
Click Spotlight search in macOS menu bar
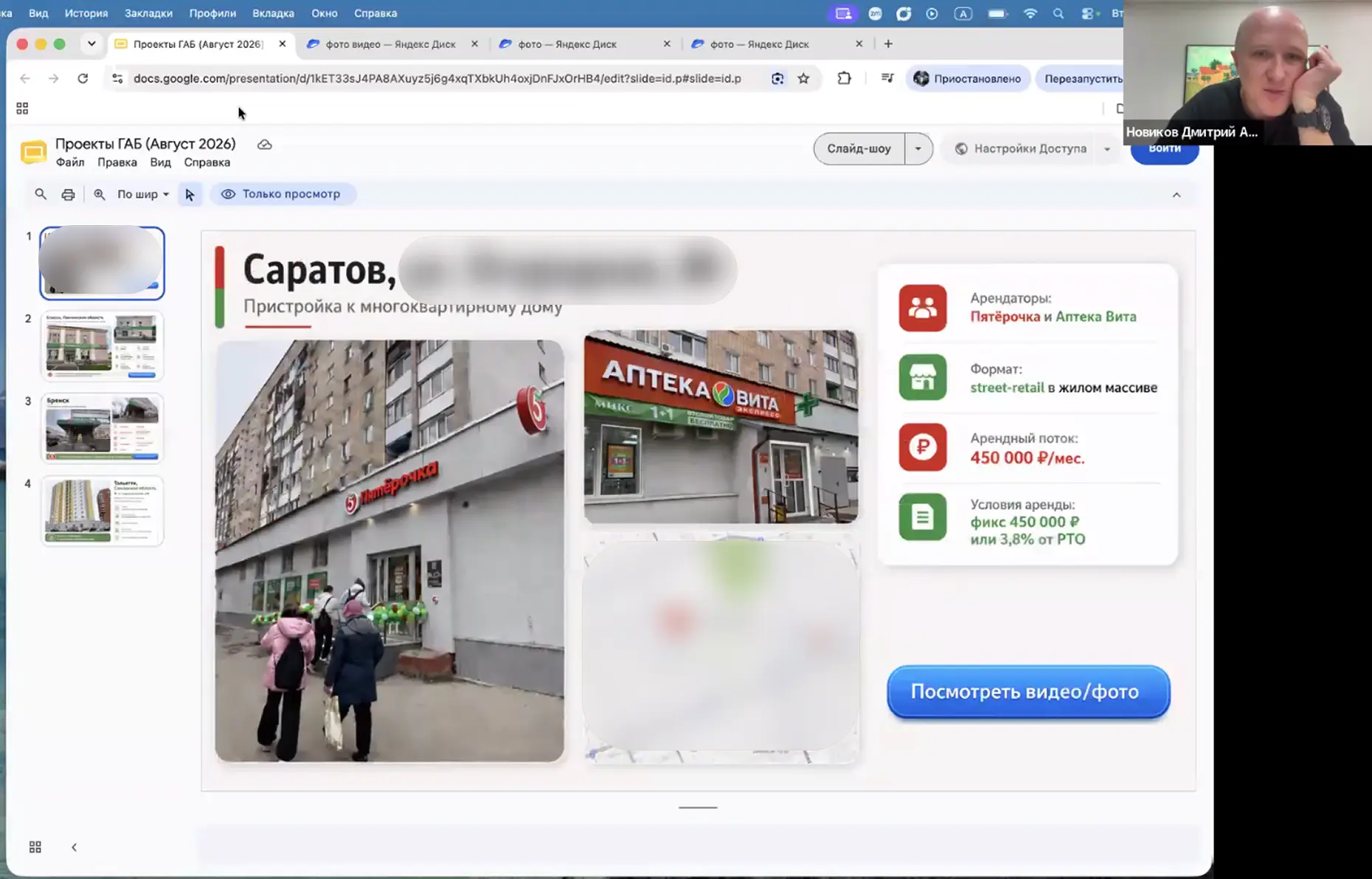[1059, 13]
